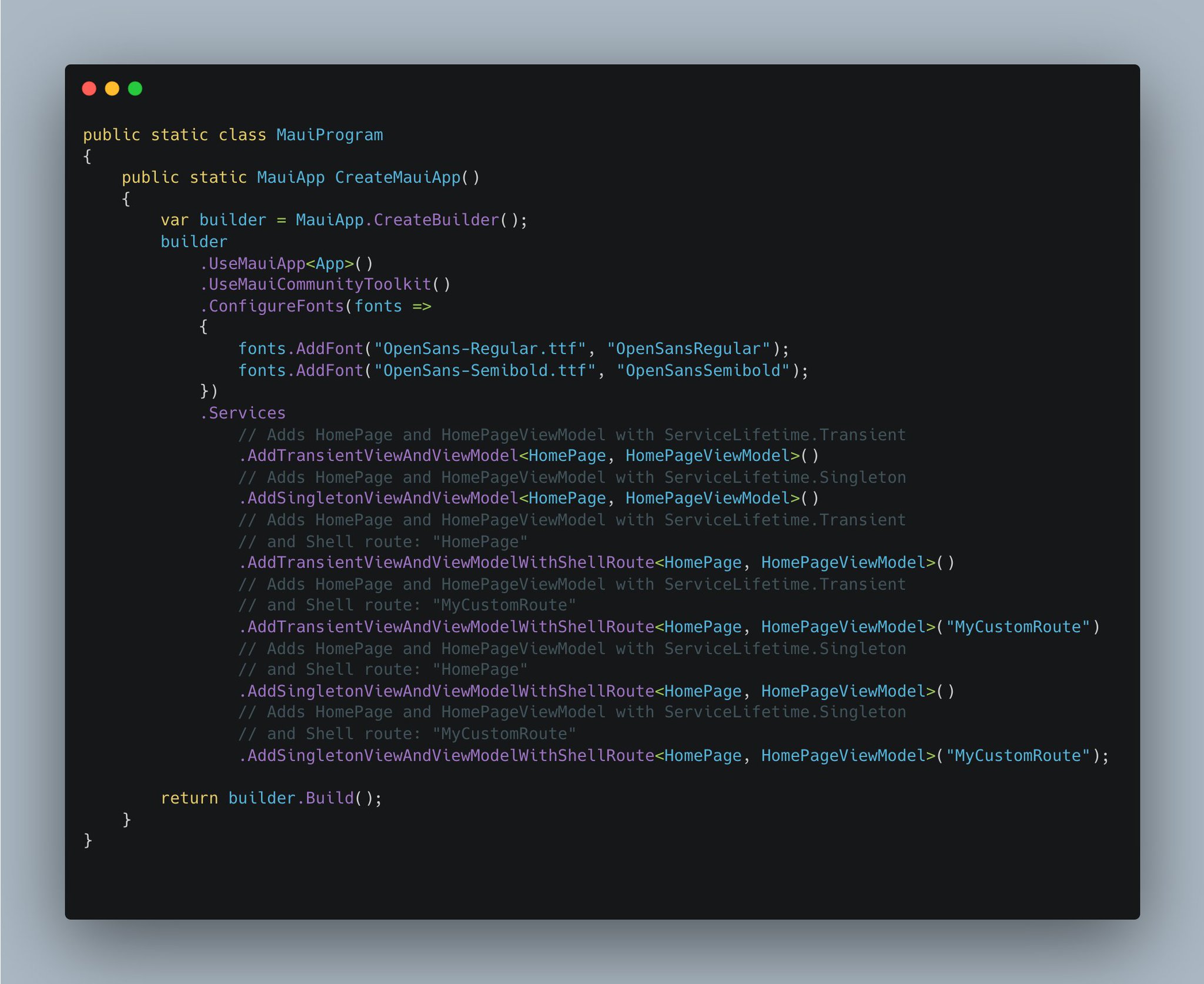Click the return keyword
This screenshot has height=984, width=1204.
pyautogui.click(x=189, y=798)
